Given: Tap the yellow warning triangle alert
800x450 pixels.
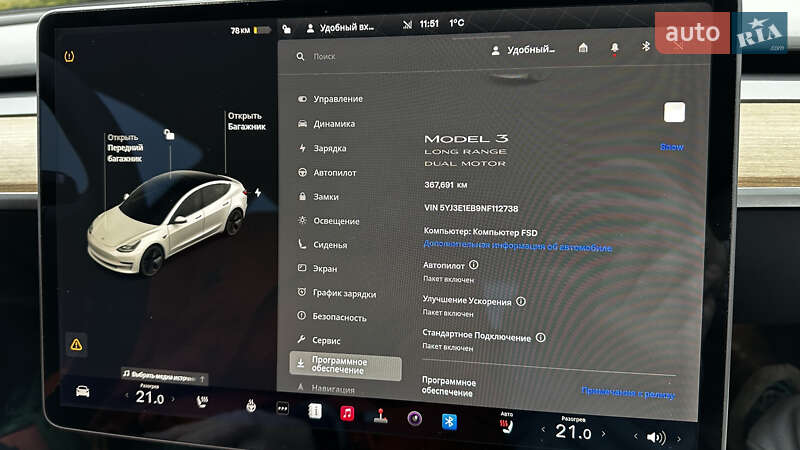Looking at the screenshot, I should [76, 345].
